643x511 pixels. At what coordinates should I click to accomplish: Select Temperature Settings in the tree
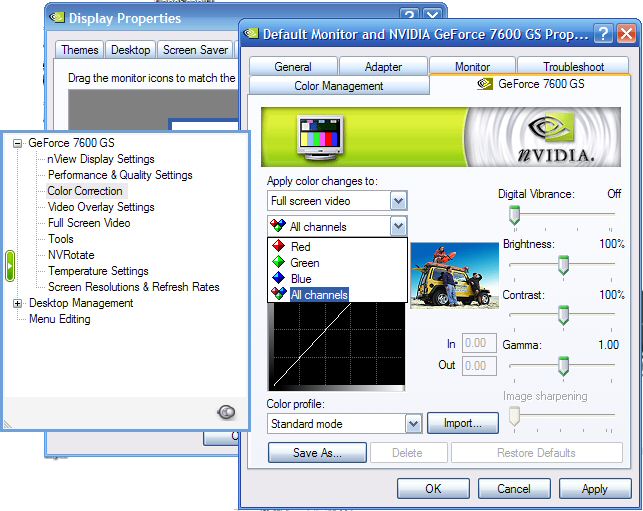(x=98, y=271)
